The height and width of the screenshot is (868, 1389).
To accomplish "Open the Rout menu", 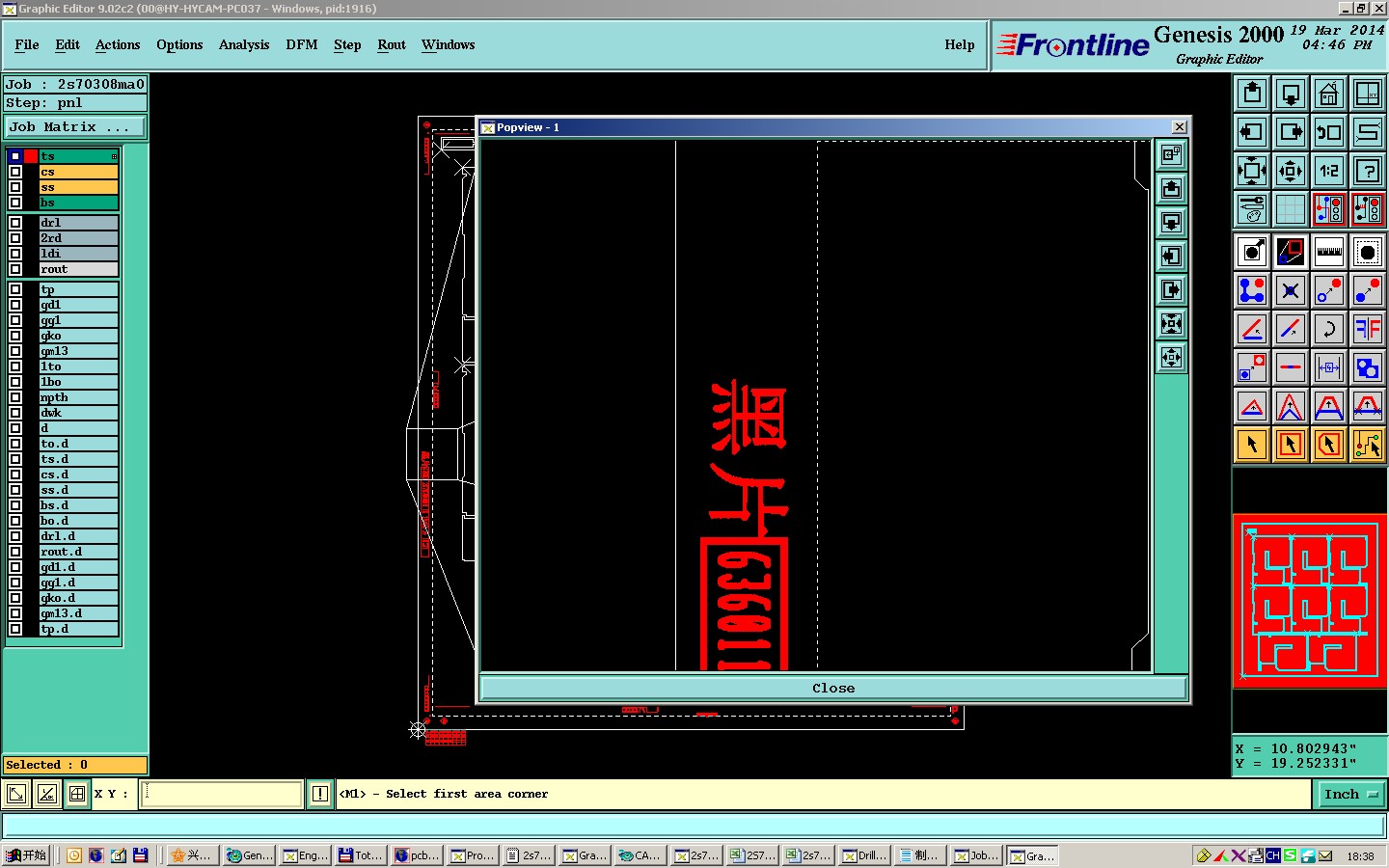I will [x=392, y=44].
